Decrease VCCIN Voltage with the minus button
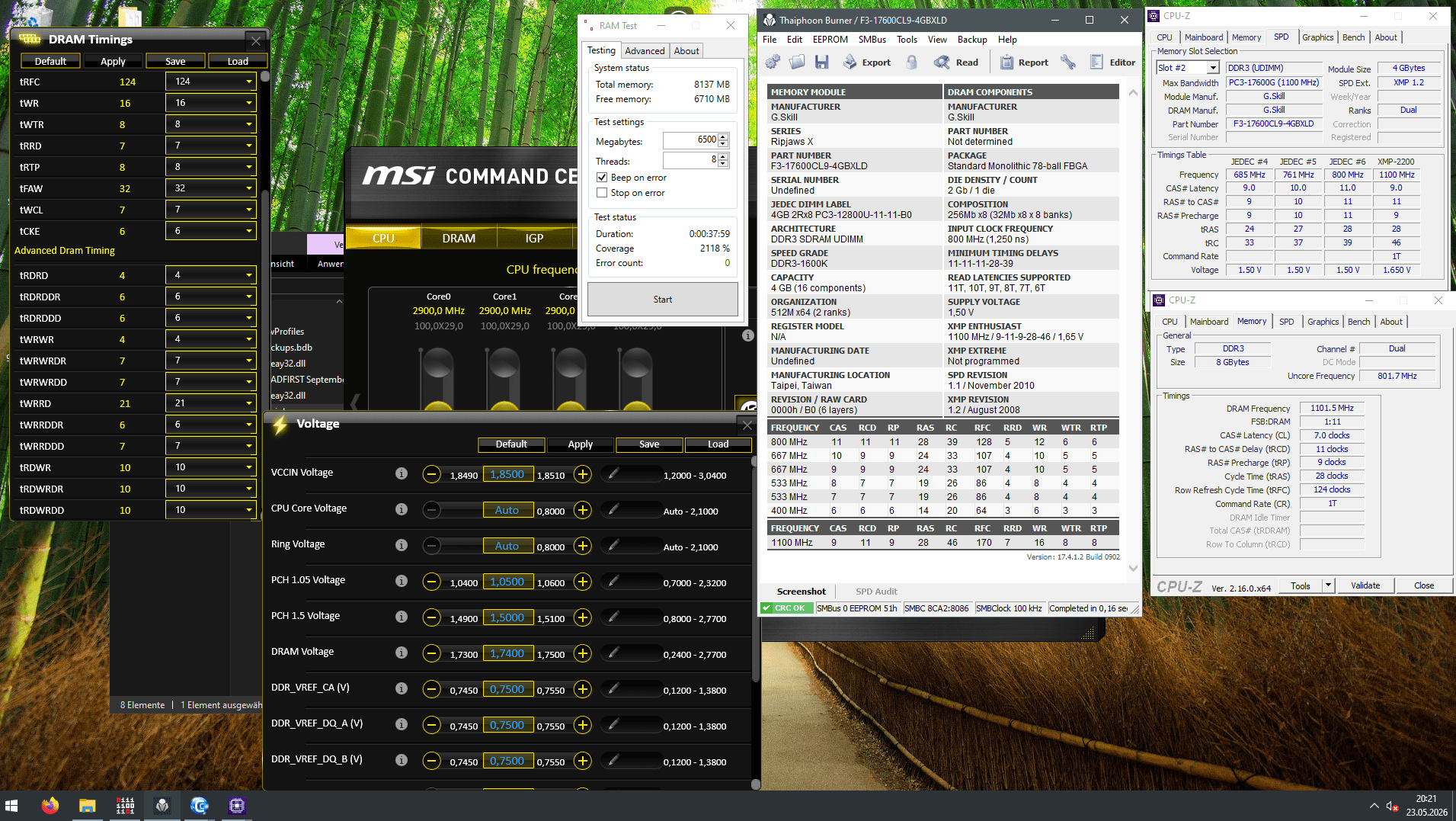This screenshot has height=821, width=1456. tap(432, 474)
